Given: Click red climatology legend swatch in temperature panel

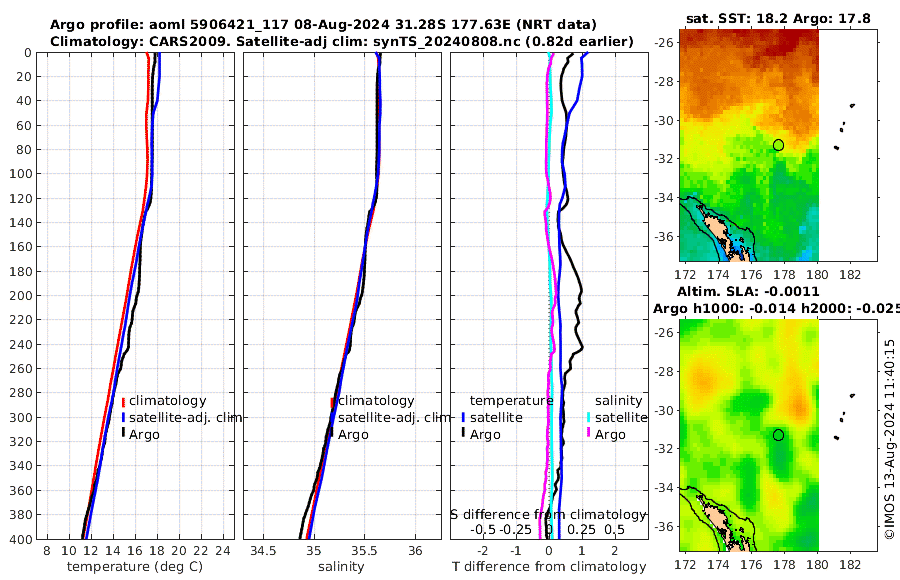Looking at the screenshot, I should point(123,402).
